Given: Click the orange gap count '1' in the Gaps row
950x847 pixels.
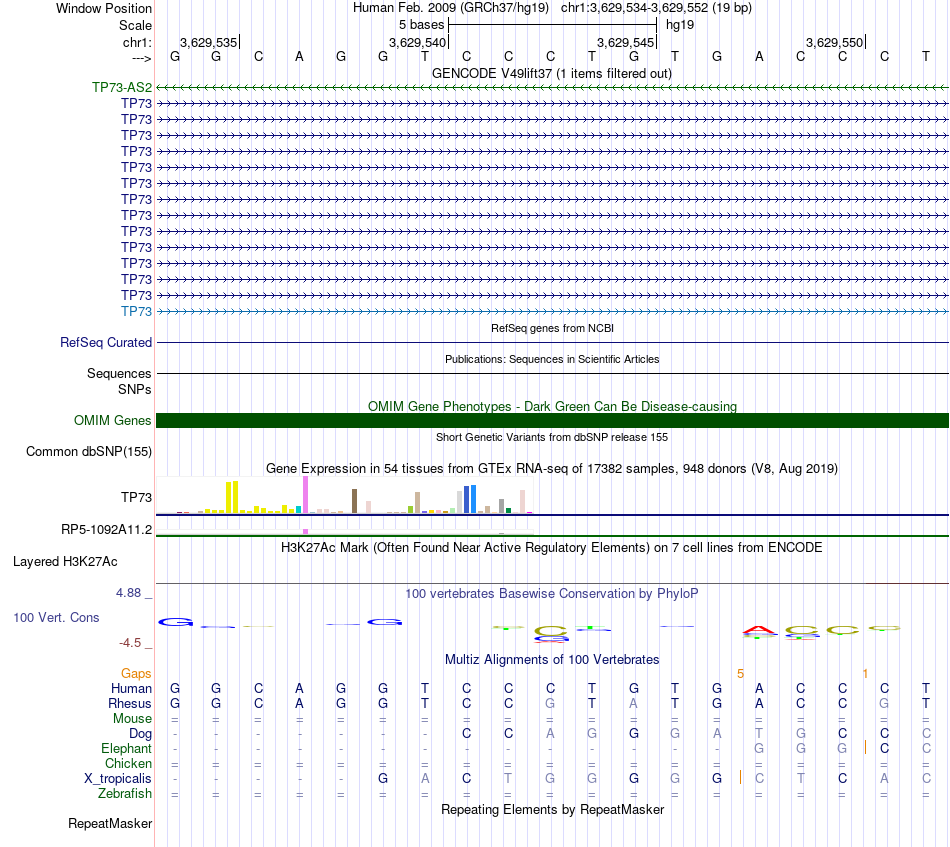Looking at the screenshot, I should 866,674.
